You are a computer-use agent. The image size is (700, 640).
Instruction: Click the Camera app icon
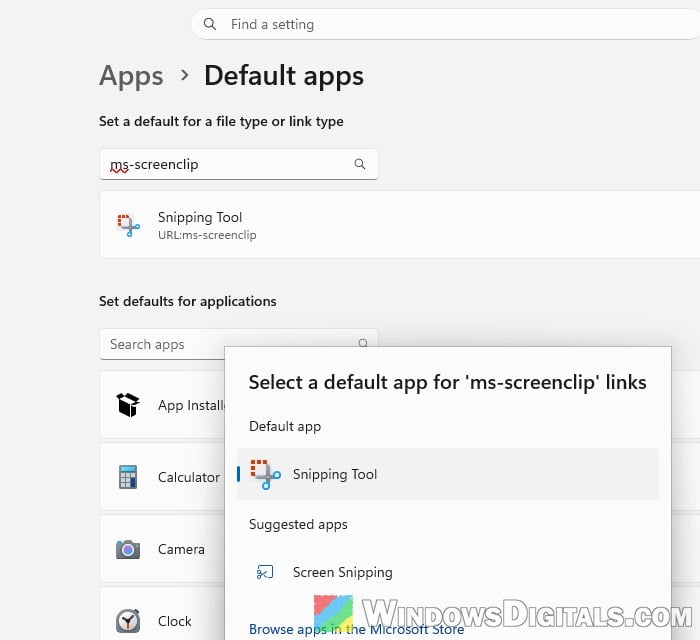[128, 549]
